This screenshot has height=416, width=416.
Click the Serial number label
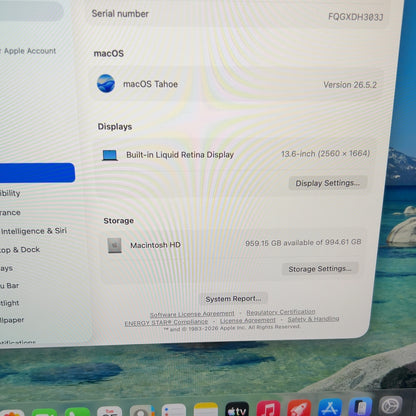tap(120, 14)
